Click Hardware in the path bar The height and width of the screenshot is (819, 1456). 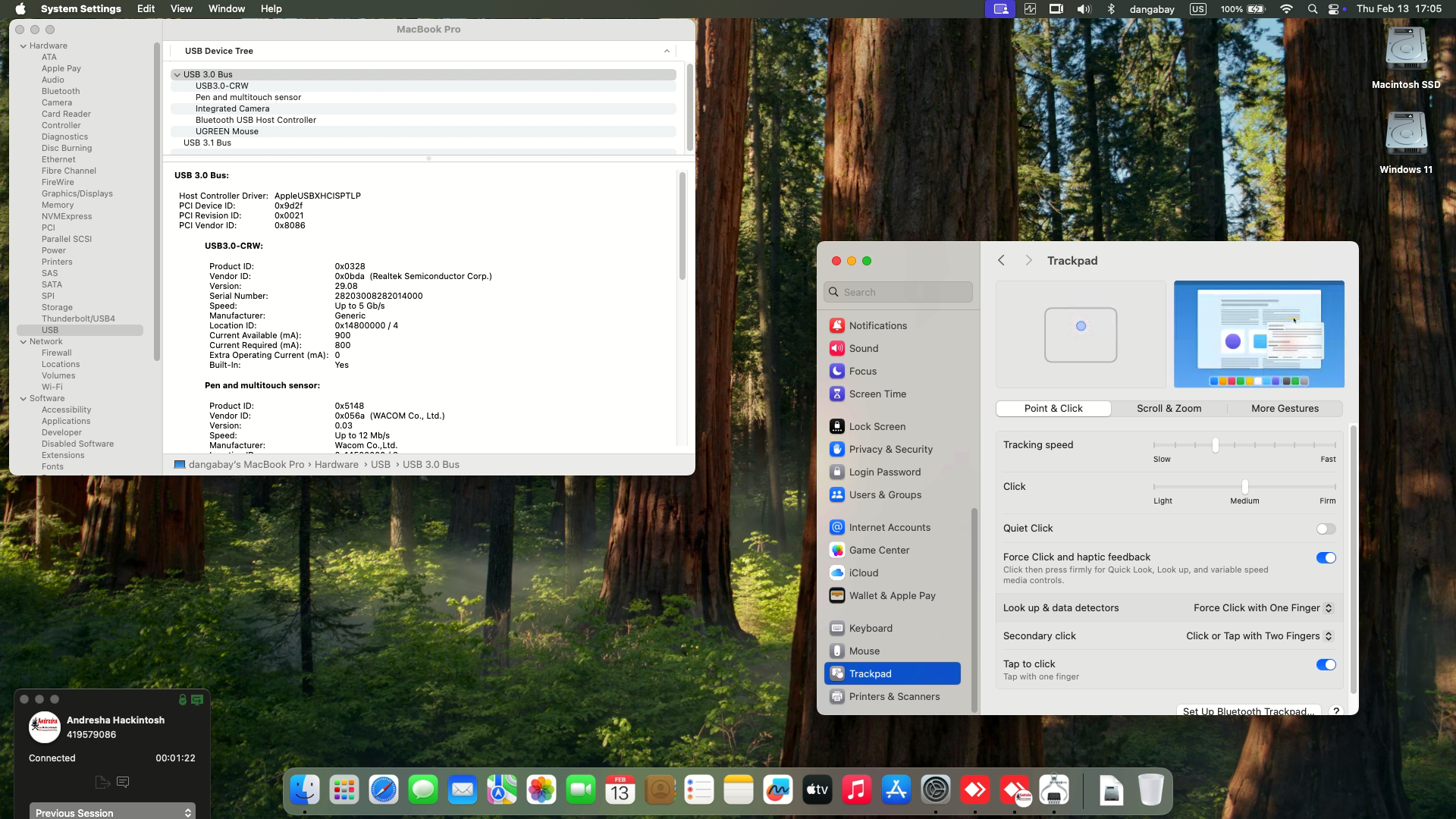tap(337, 464)
